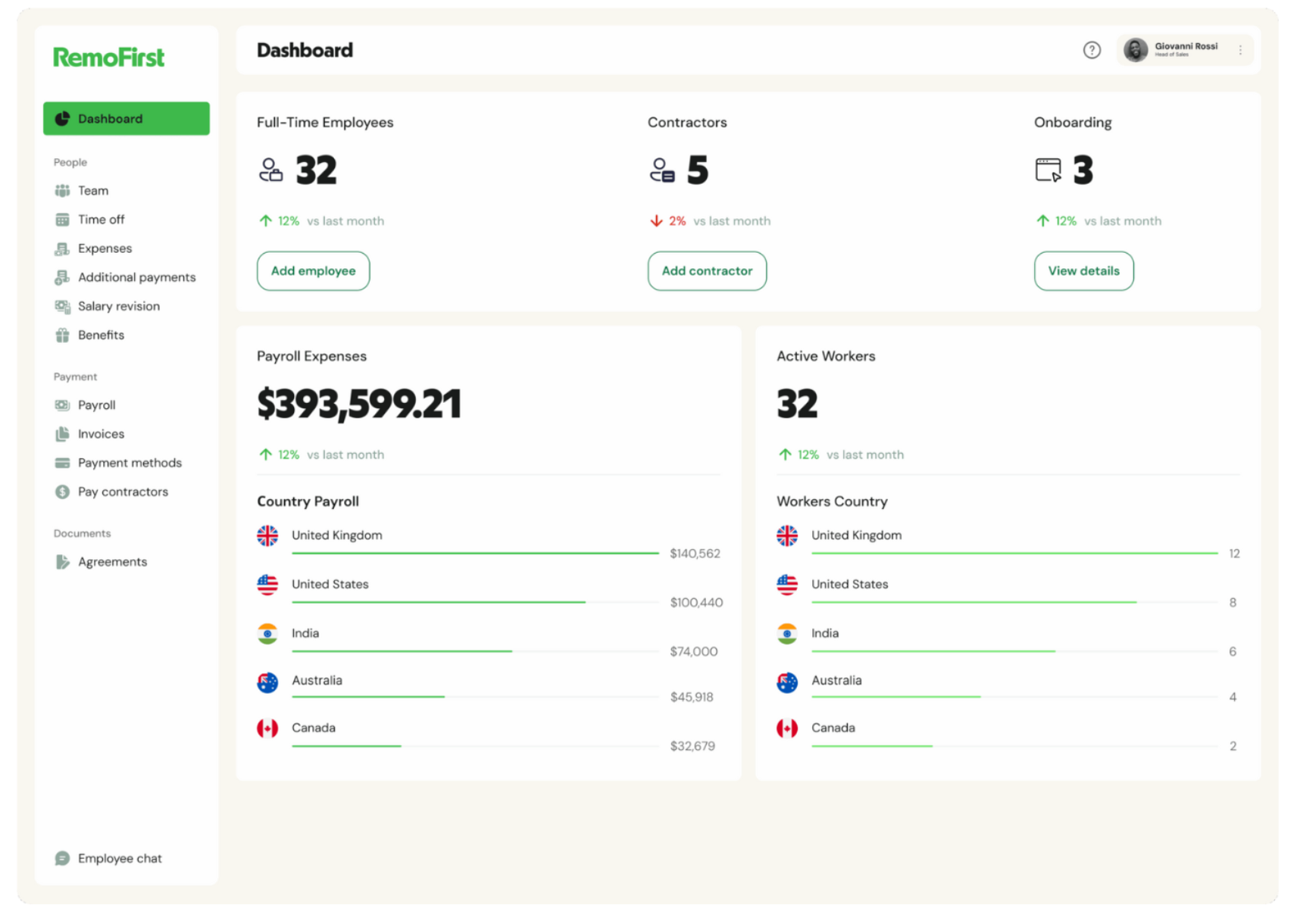
Task: Open View details for Onboarding
Action: (x=1083, y=270)
